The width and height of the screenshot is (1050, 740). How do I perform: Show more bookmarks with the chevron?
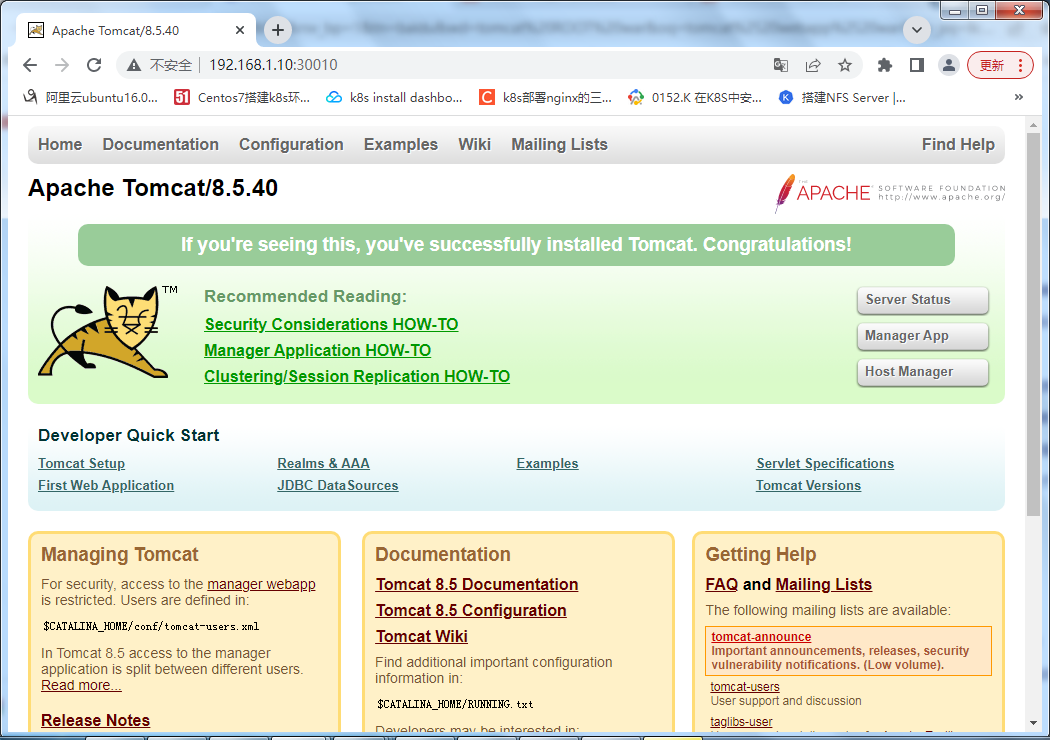(x=1019, y=97)
